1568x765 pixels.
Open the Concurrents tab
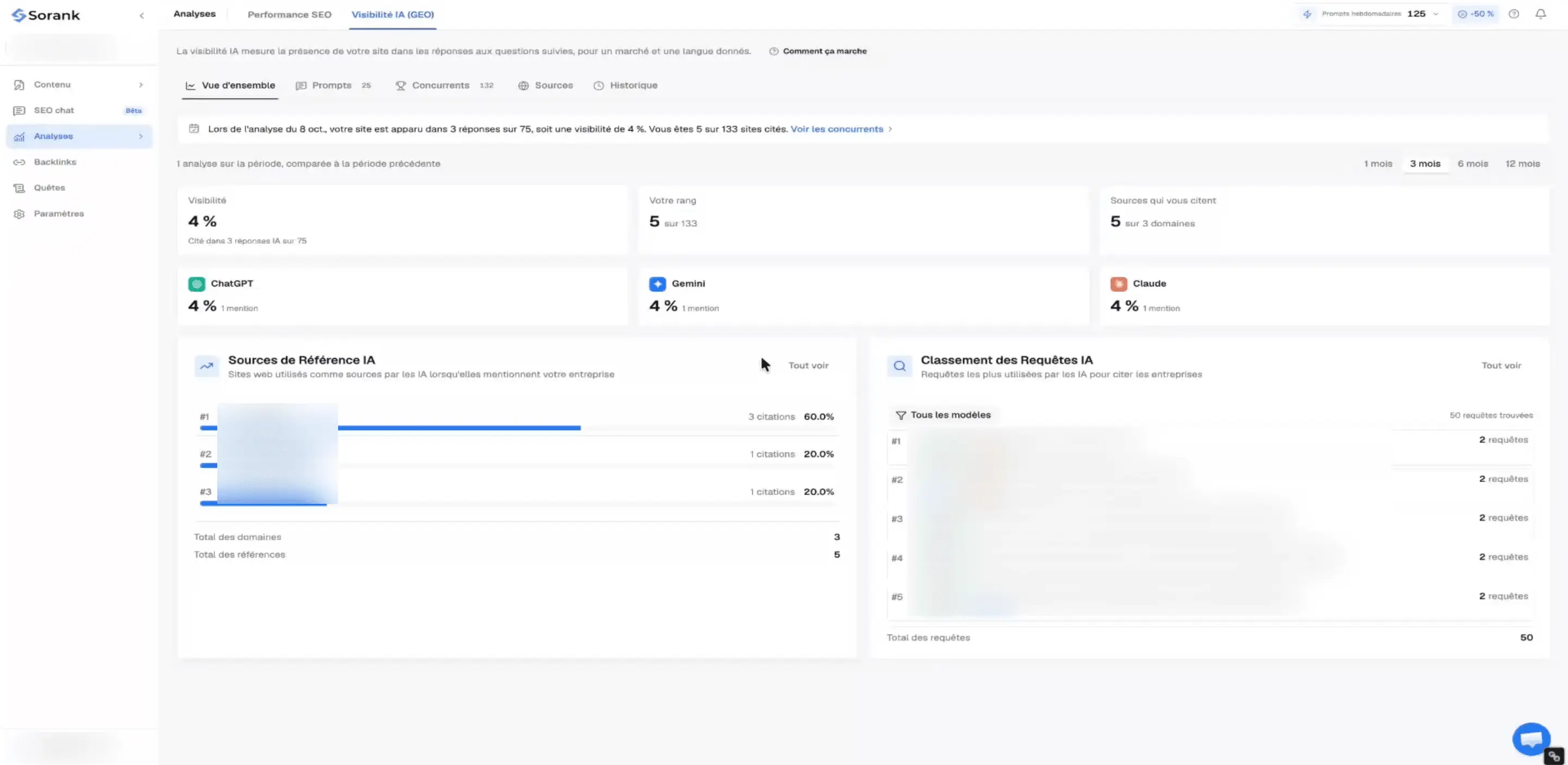click(444, 86)
